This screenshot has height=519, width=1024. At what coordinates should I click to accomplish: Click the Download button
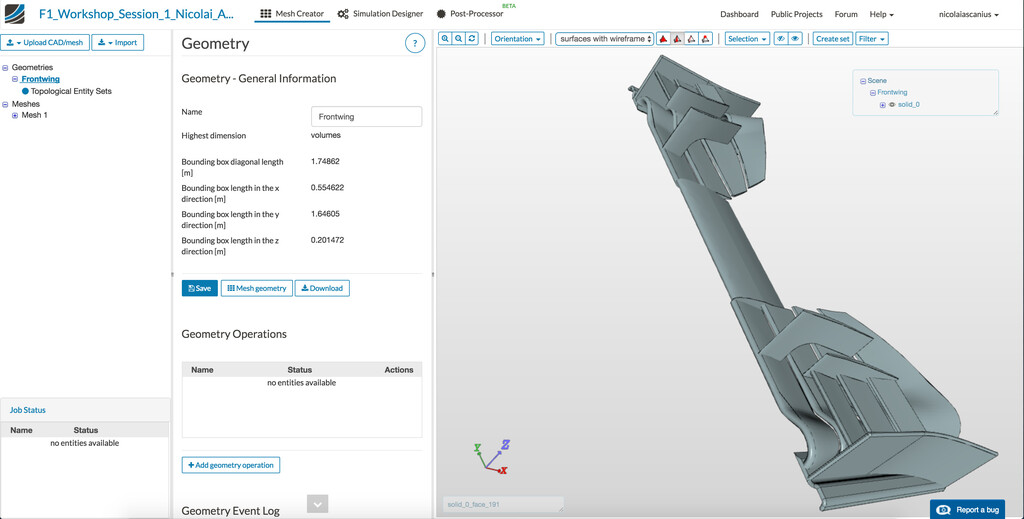tap(322, 288)
